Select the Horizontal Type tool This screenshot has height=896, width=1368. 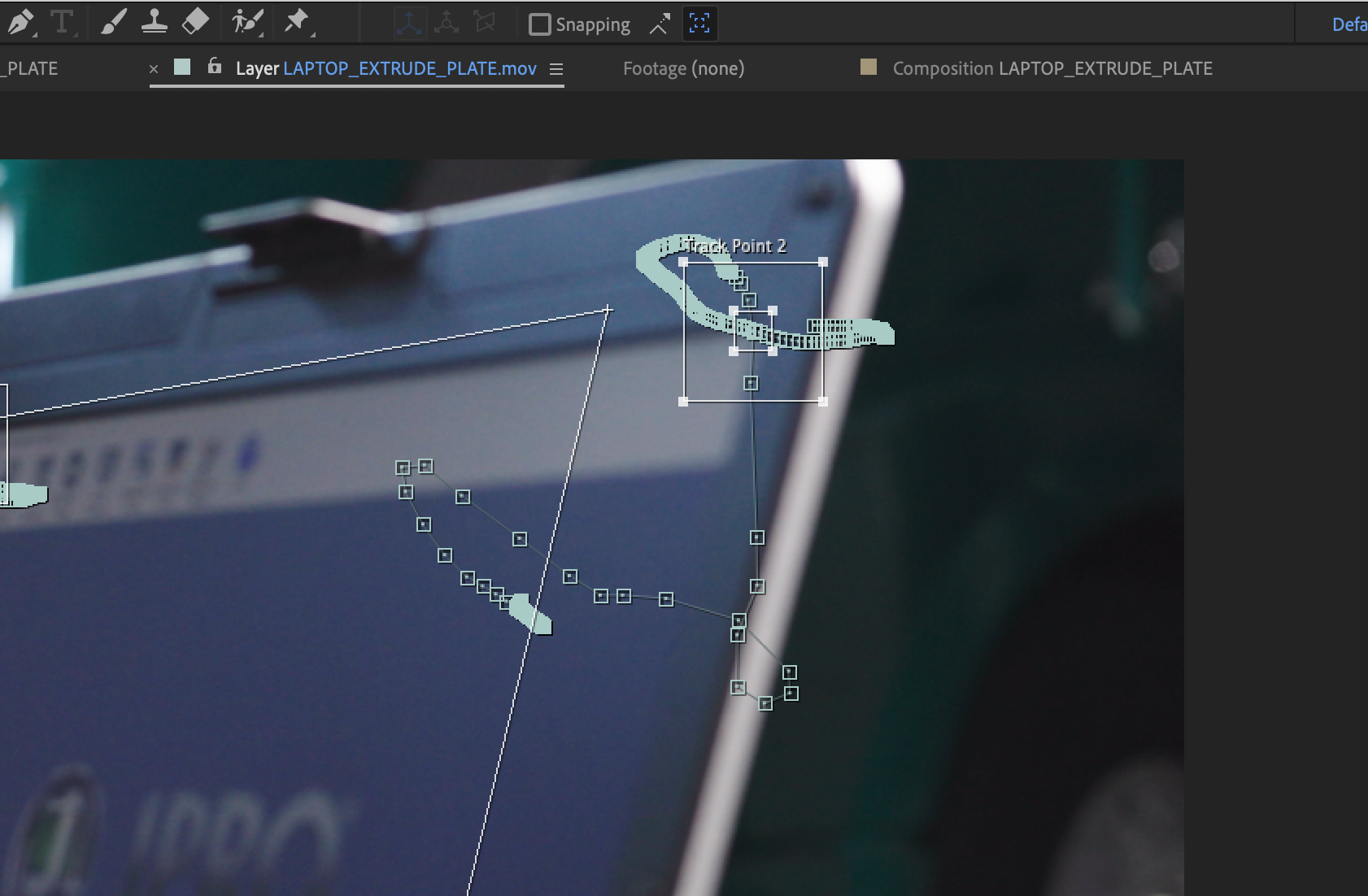point(63,23)
